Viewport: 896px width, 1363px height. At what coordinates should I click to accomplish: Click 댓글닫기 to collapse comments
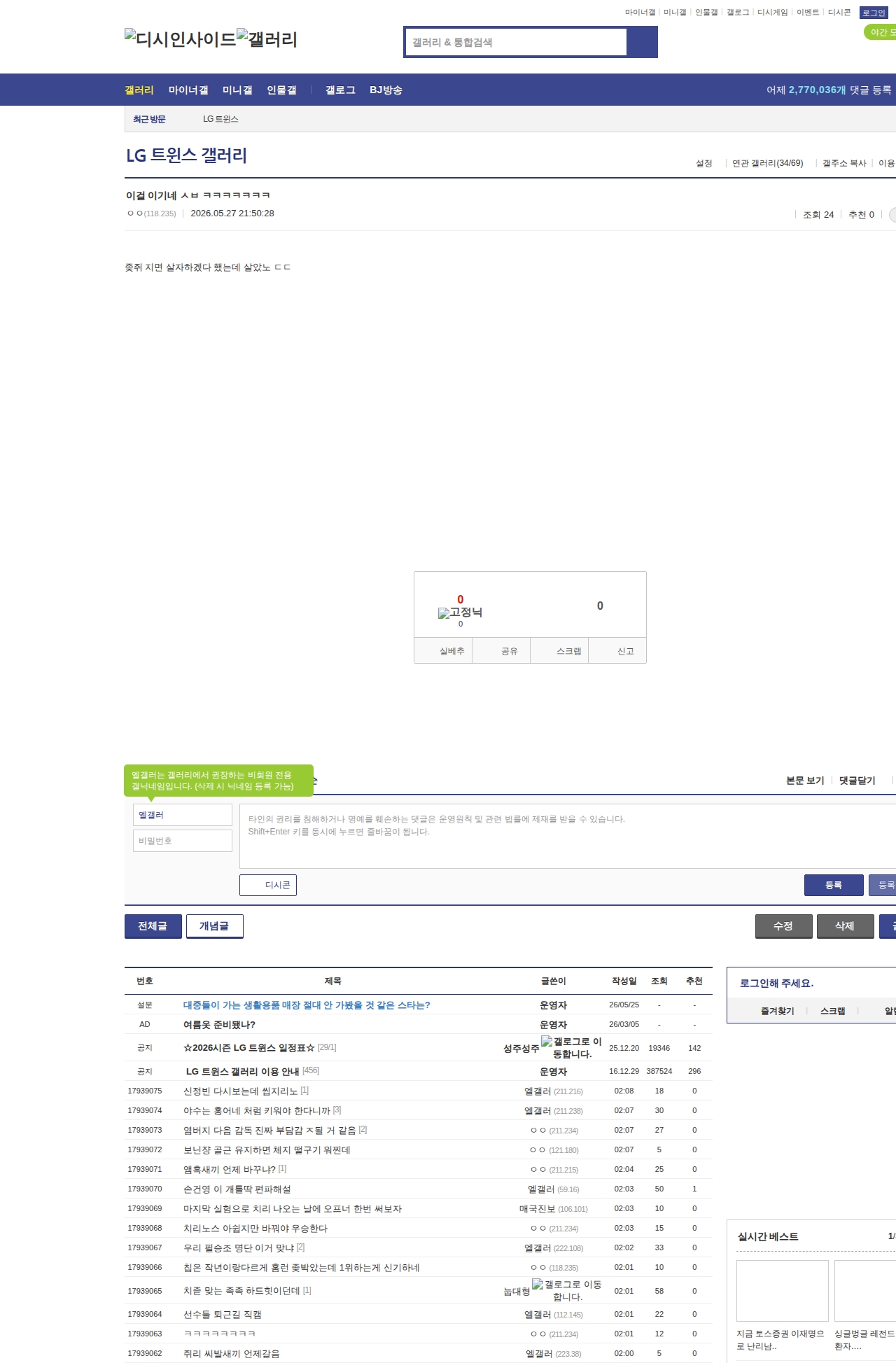pyautogui.click(x=857, y=781)
